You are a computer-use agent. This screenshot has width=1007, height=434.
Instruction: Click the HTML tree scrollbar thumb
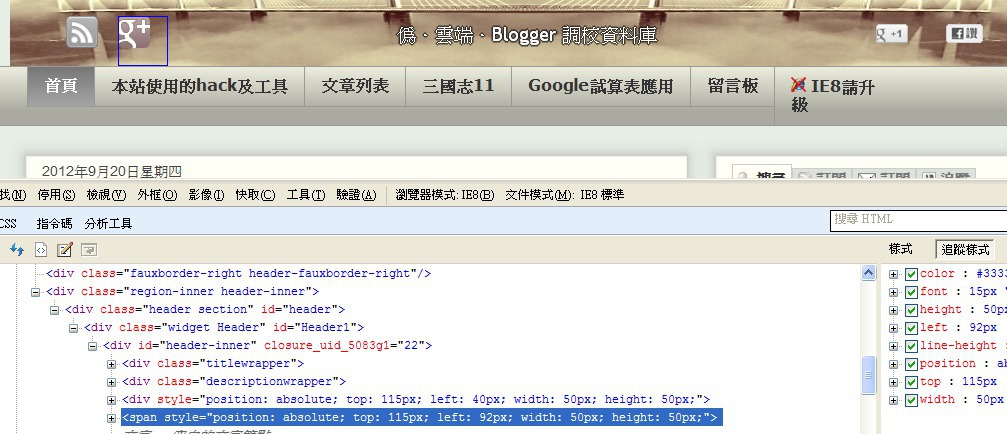pyautogui.click(x=868, y=374)
